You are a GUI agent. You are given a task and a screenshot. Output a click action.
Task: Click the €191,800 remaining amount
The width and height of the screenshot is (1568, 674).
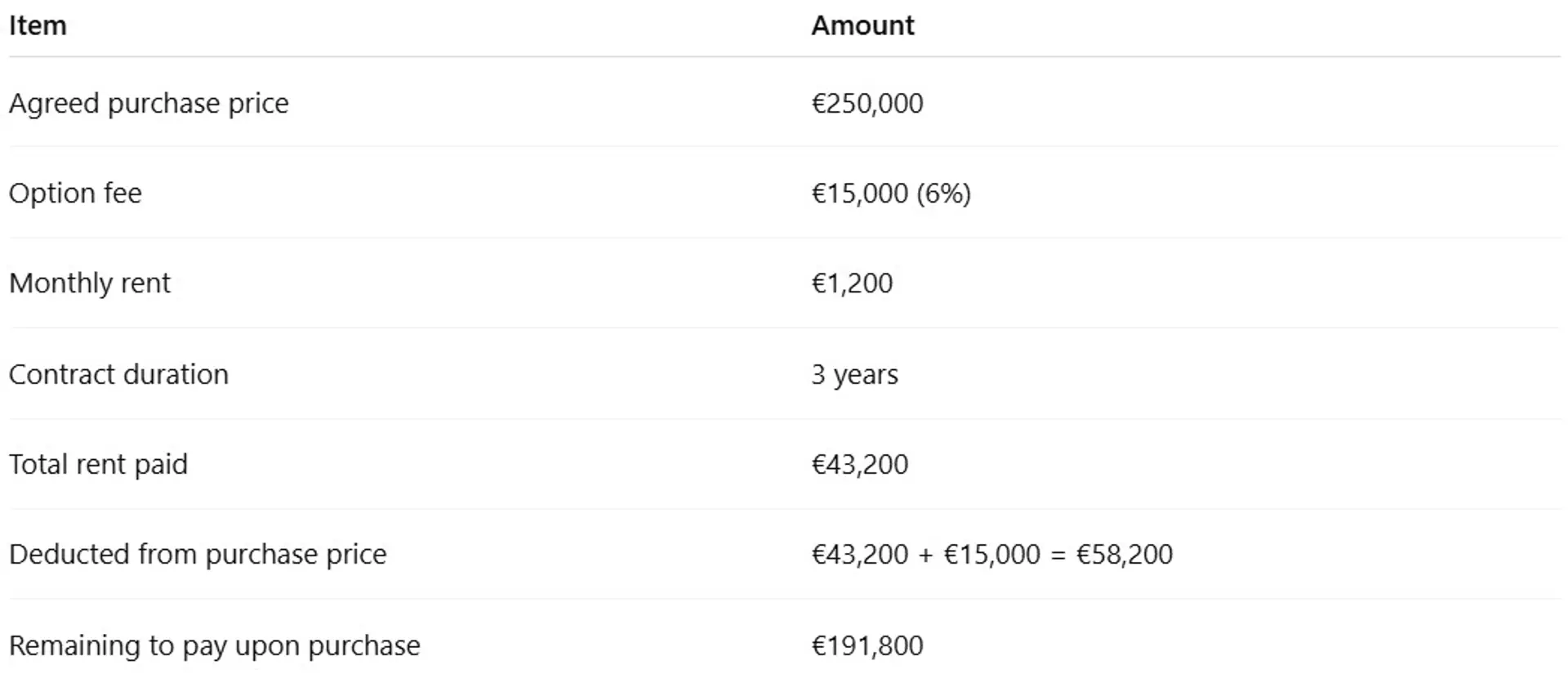(x=866, y=646)
